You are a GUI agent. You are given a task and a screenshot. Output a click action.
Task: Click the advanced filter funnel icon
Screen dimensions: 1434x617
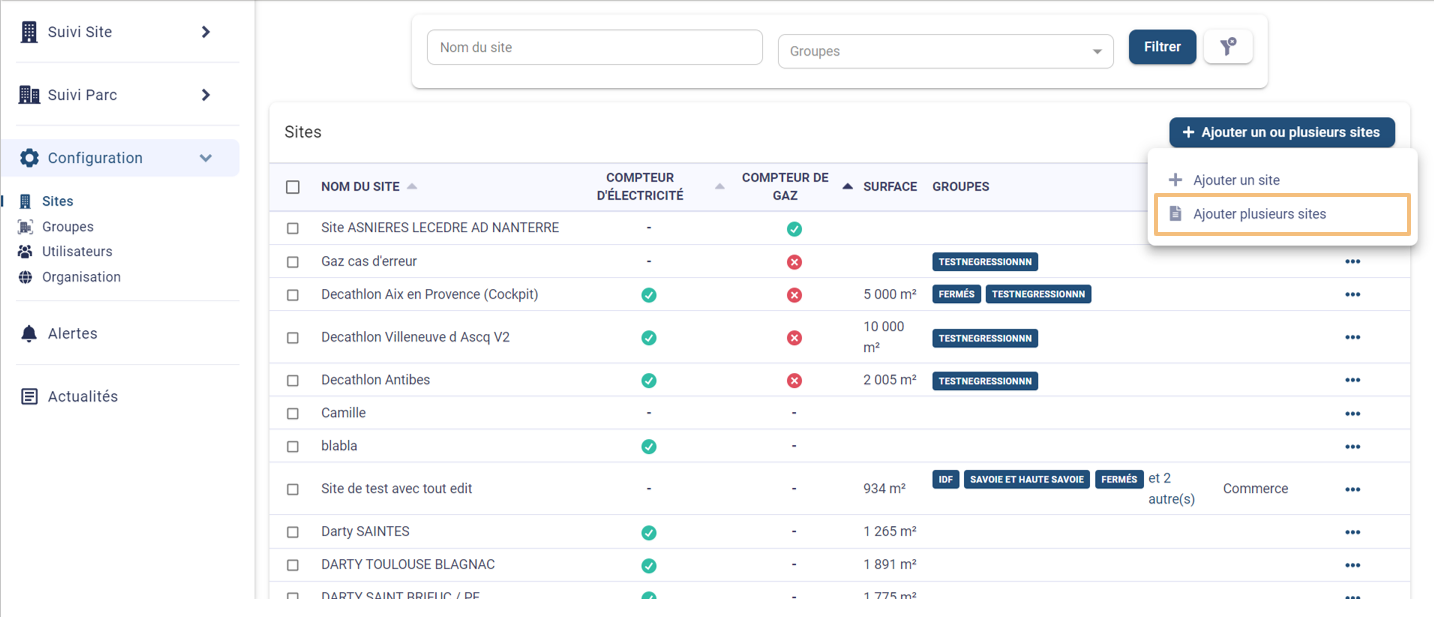[x=1228, y=46]
